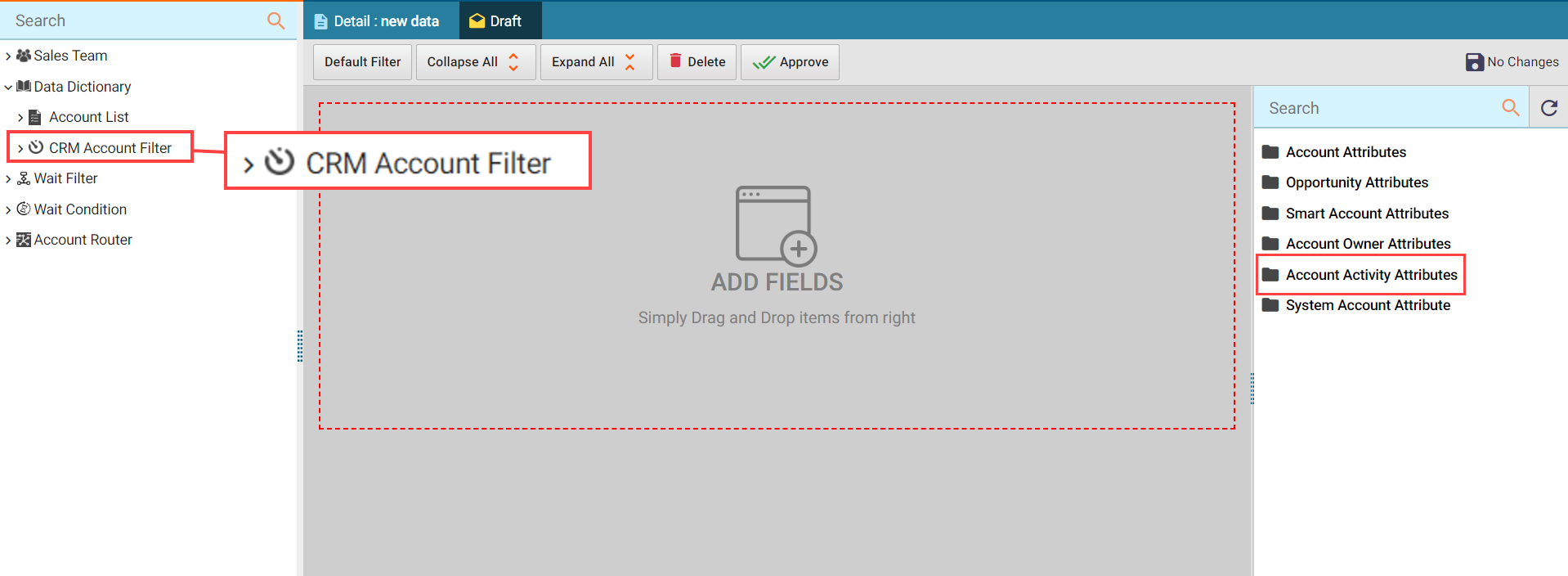Open Account Attributes label in right list

click(1346, 152)
